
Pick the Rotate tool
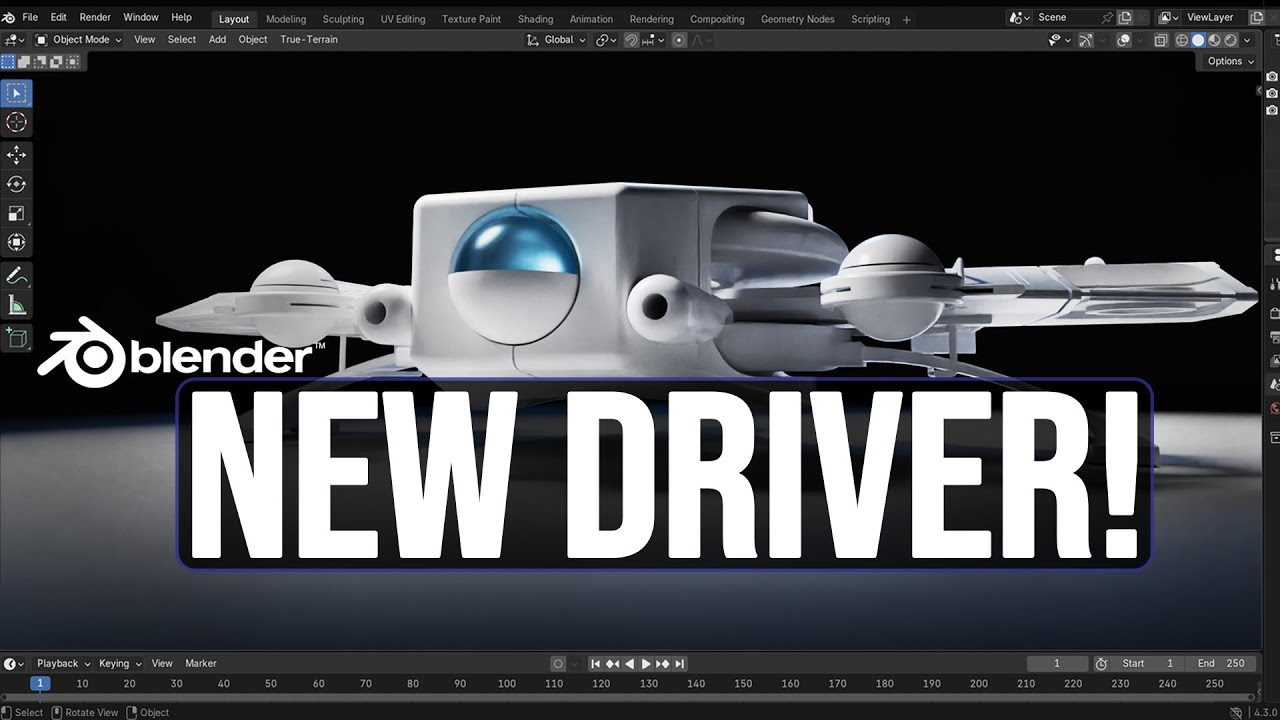coord(17,184)
